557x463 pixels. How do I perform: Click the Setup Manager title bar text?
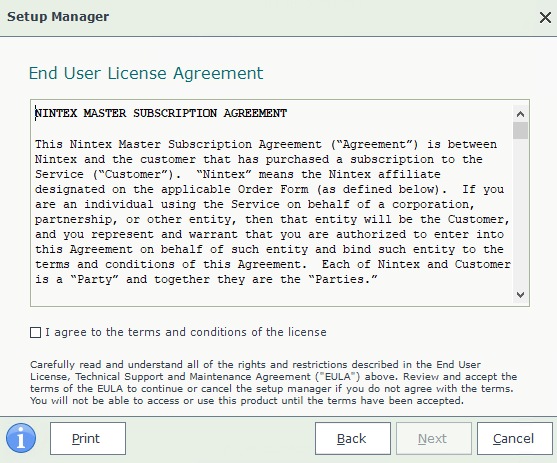[58, 17]
